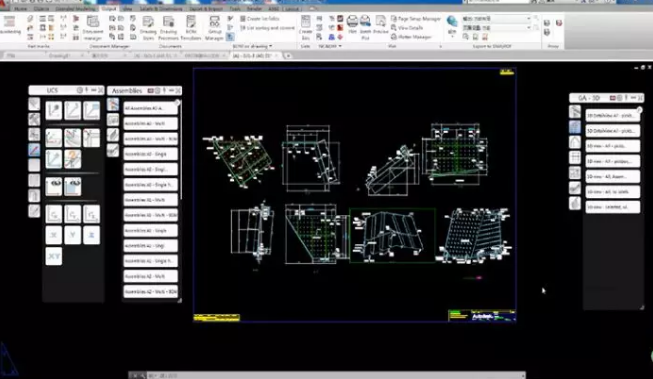Screen dimensions: 653x379
Task: Expand the BOM on drawing panel dropdown
Action: (x=252, y=46)
